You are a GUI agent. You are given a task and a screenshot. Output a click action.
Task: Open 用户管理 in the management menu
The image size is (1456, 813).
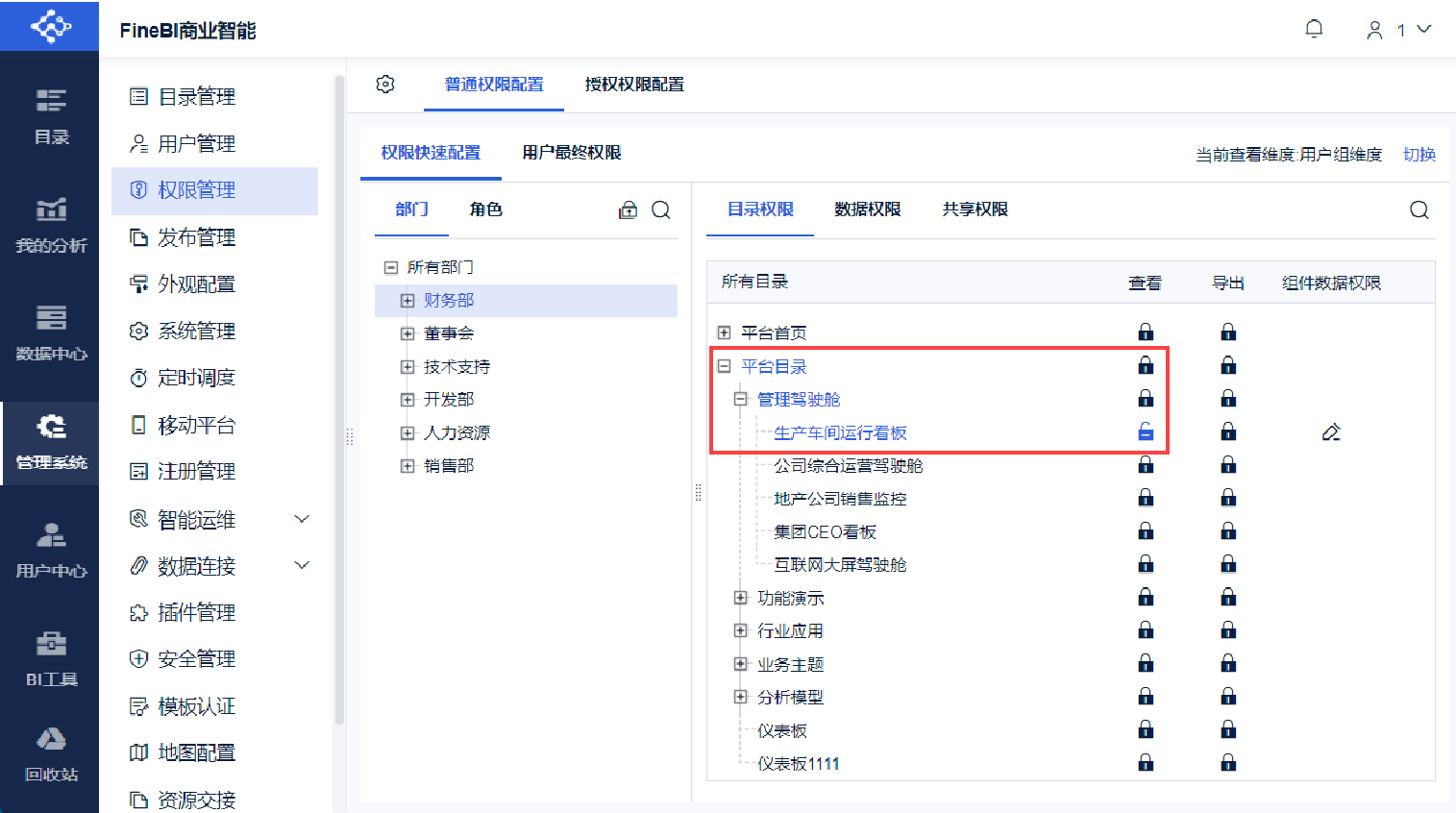[x=196, y=144]
